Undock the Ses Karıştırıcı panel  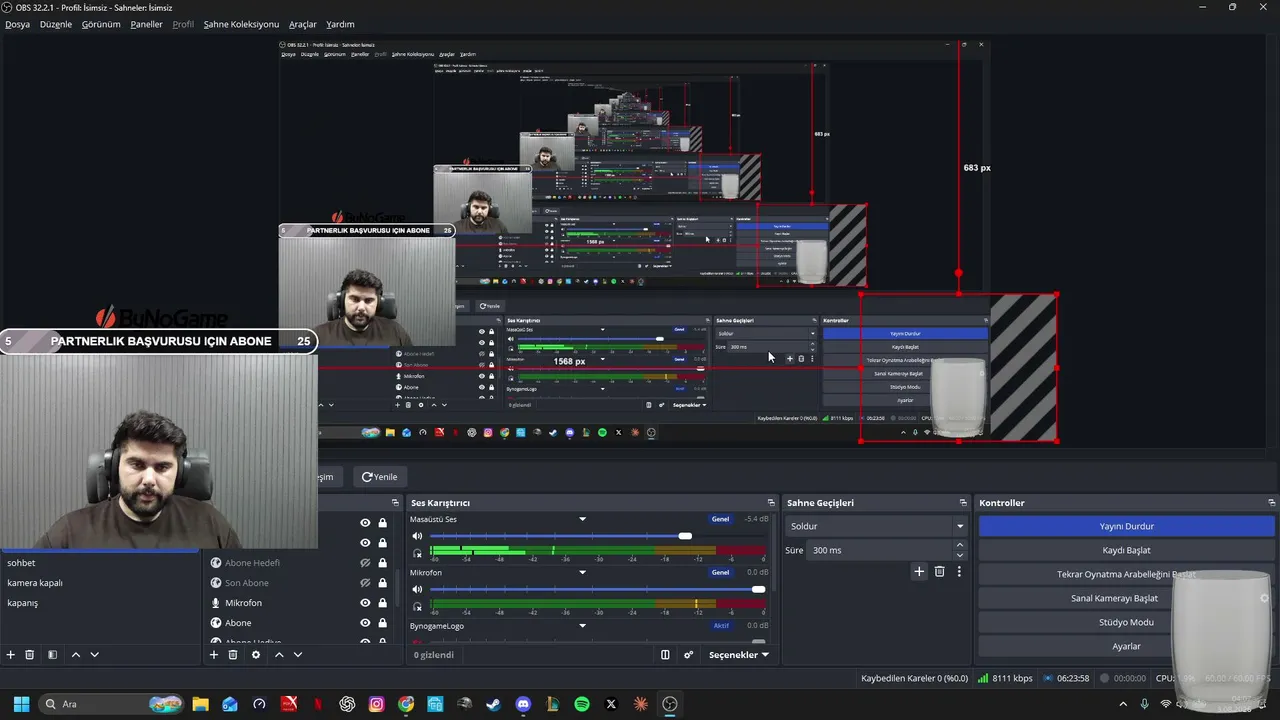(x=771, y=503)
